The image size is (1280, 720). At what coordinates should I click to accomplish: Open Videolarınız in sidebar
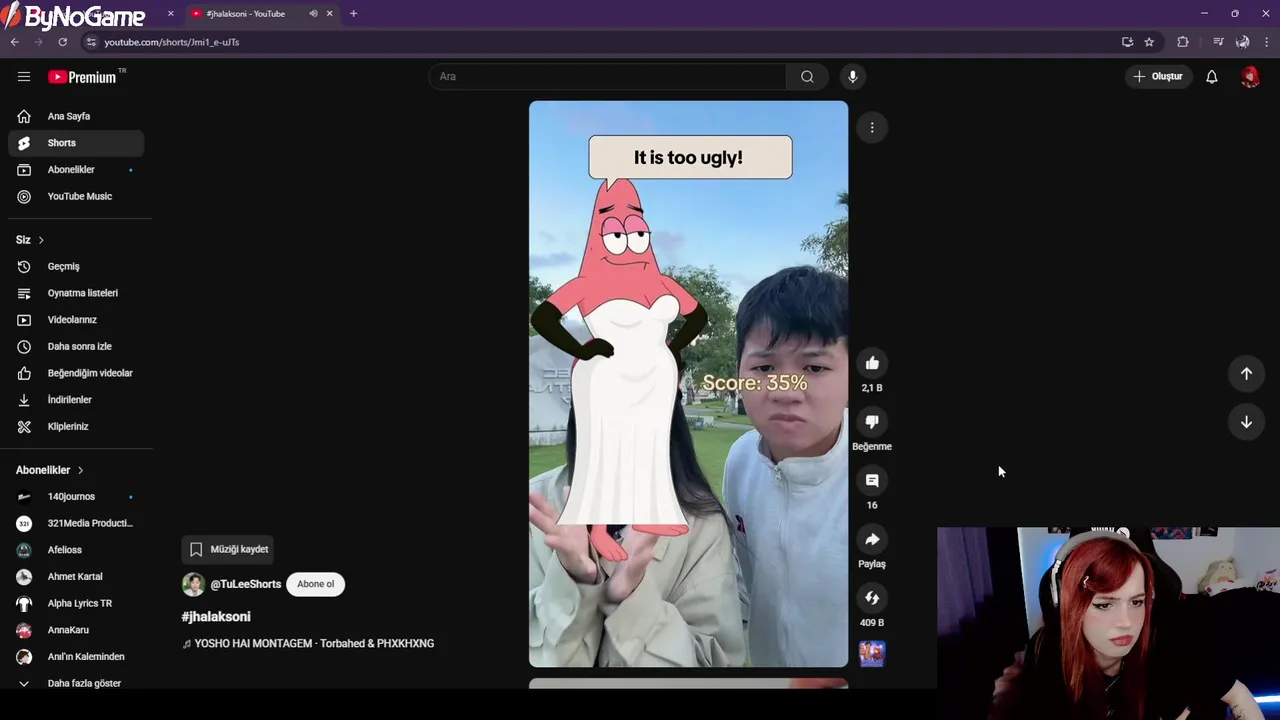(76, 320)
